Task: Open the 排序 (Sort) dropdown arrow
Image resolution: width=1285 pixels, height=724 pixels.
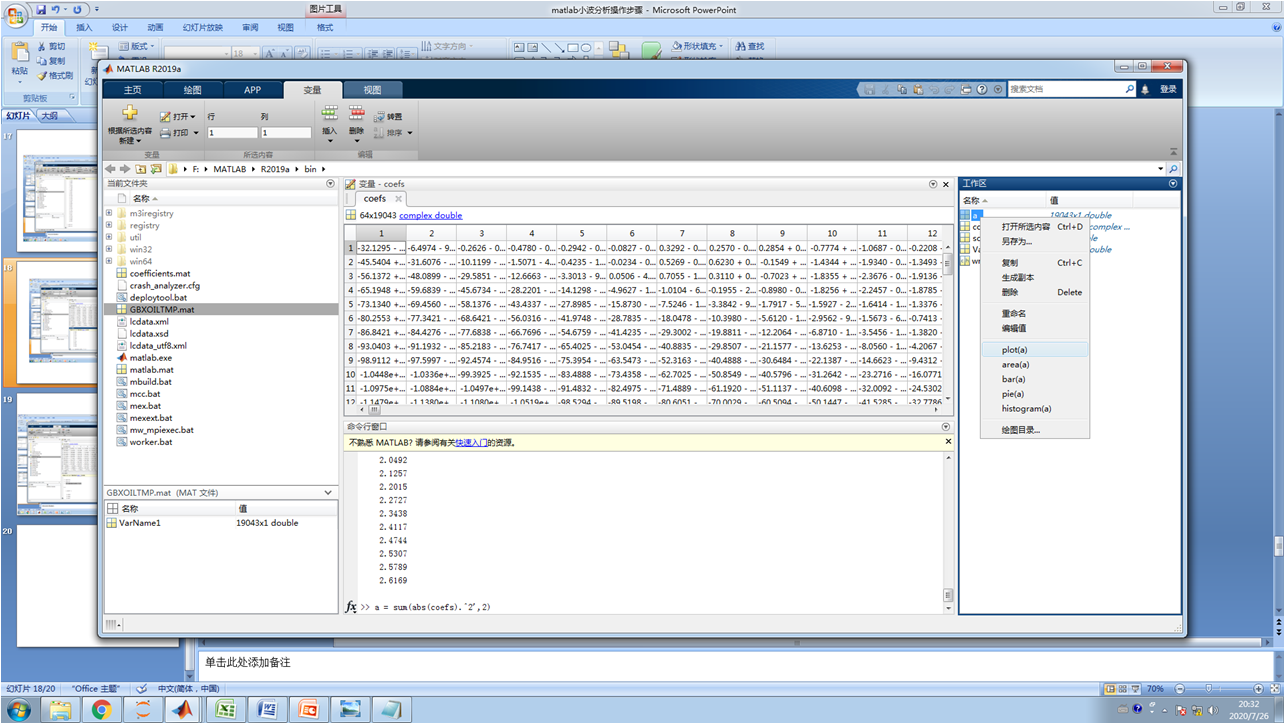Action: tap(409, 132)
